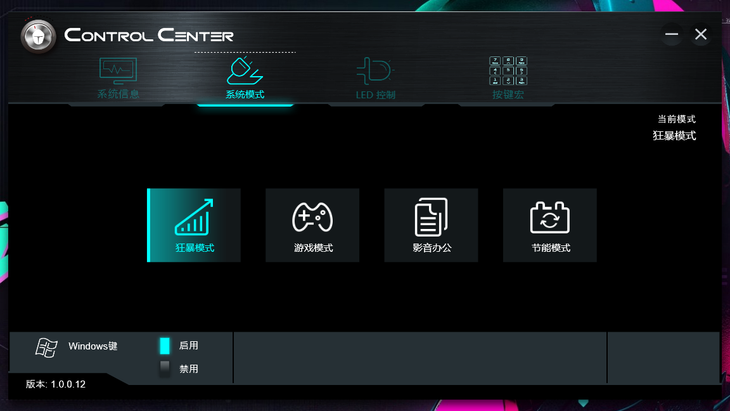Choose the 影音办公 document icon
This screenshot has width=730, height=411.
[431, 217]
